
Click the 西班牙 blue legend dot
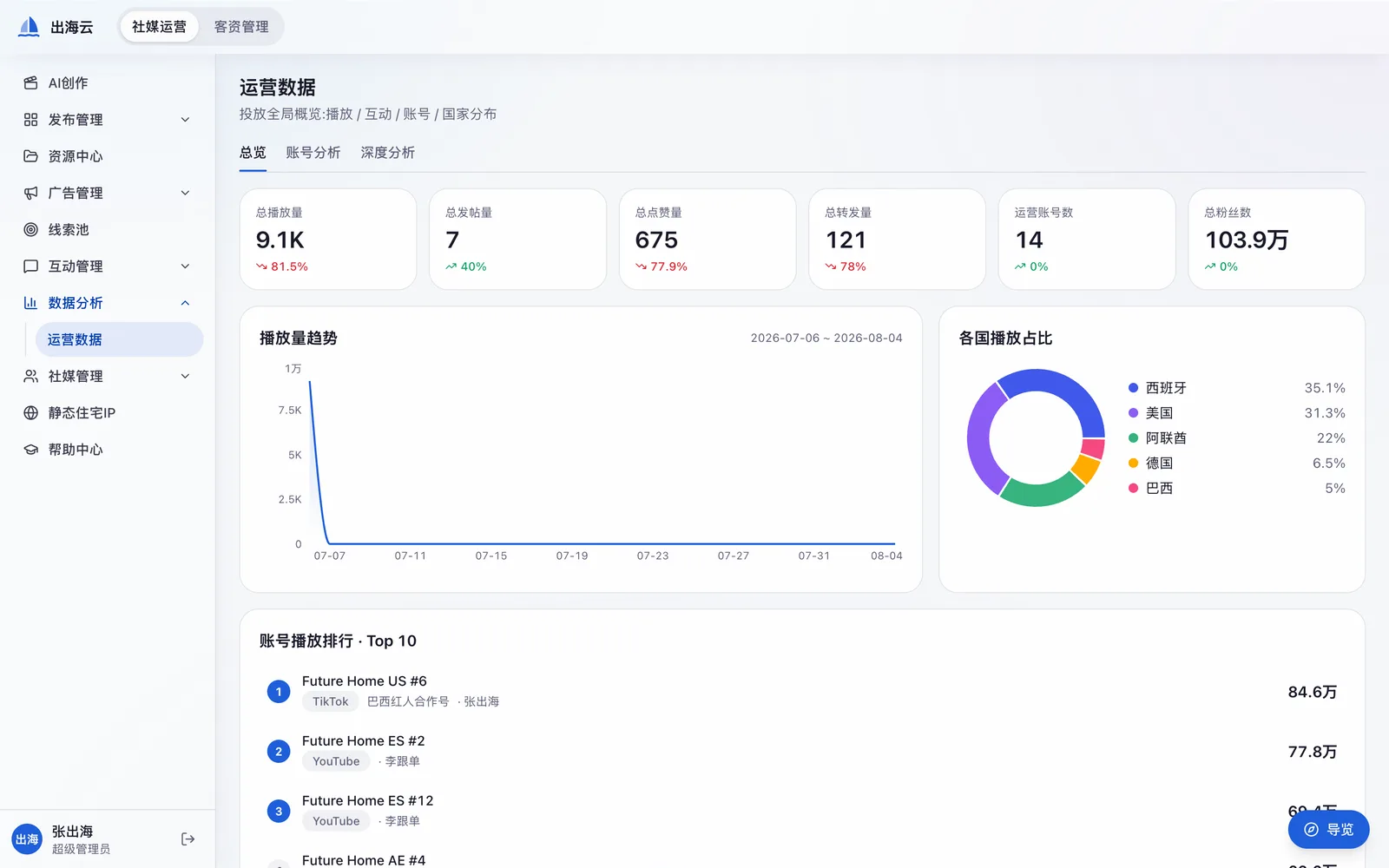point(1133,388)
